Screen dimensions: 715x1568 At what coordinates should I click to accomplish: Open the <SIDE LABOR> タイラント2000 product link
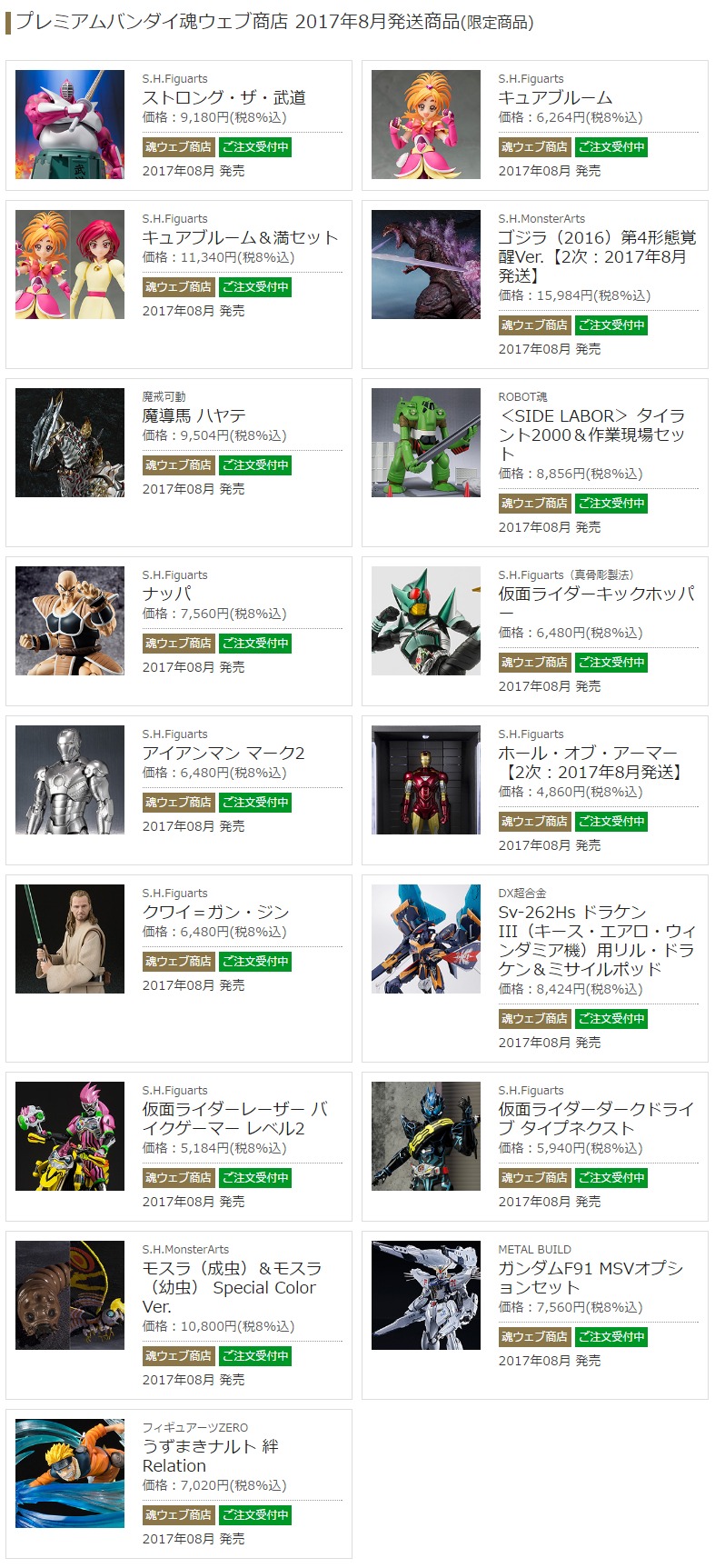click(x=591, y=434)
